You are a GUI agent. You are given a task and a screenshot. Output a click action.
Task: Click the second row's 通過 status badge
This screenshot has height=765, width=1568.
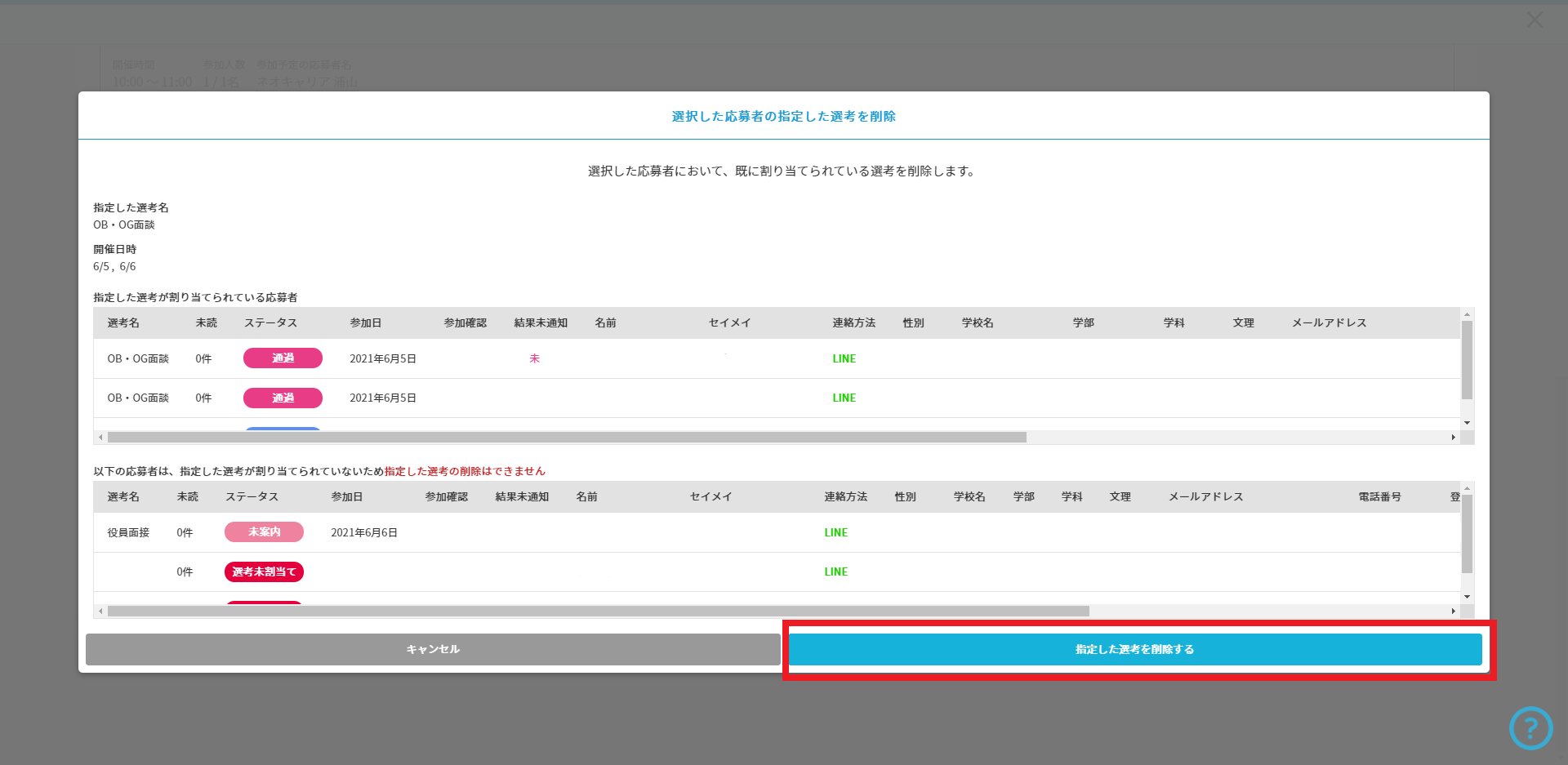click(283, 398)
